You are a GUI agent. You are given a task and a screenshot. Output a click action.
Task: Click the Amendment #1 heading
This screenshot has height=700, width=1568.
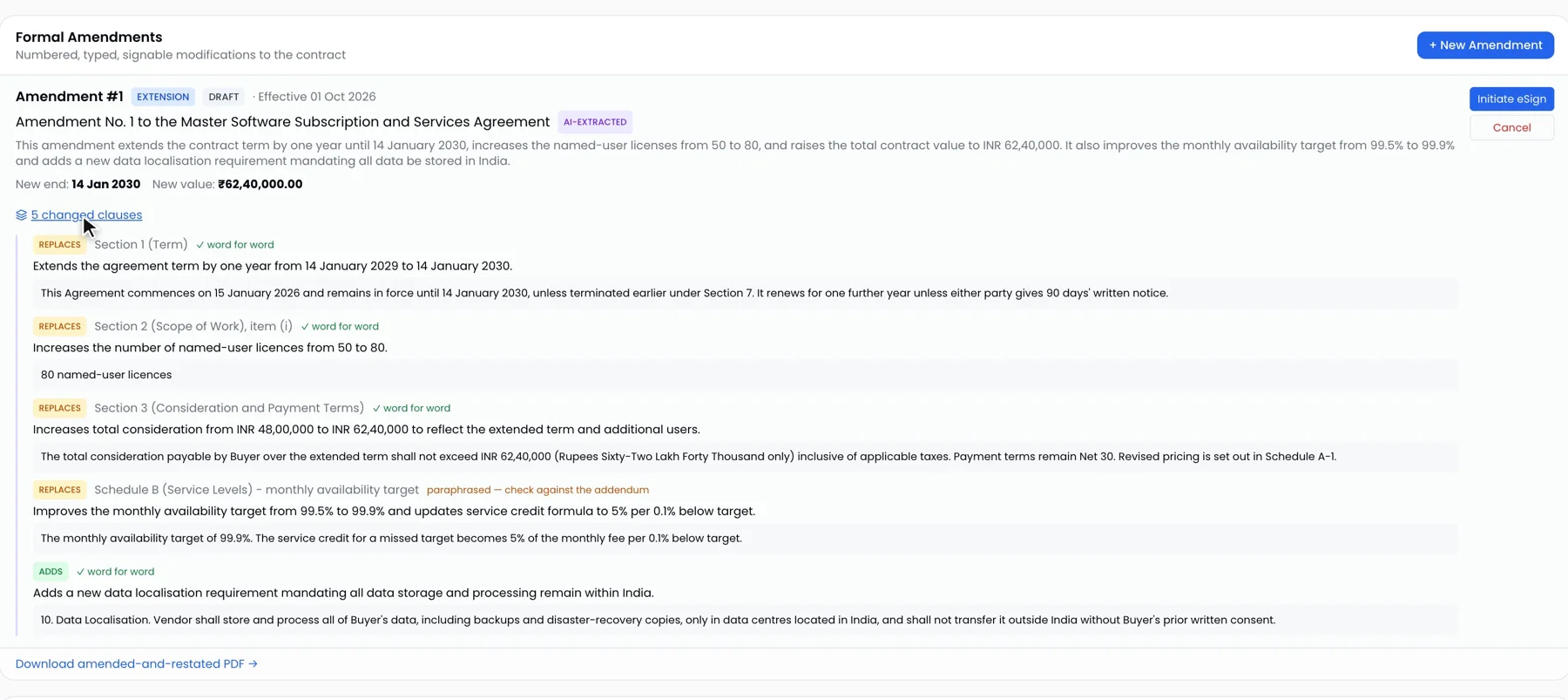coord(70,97)
